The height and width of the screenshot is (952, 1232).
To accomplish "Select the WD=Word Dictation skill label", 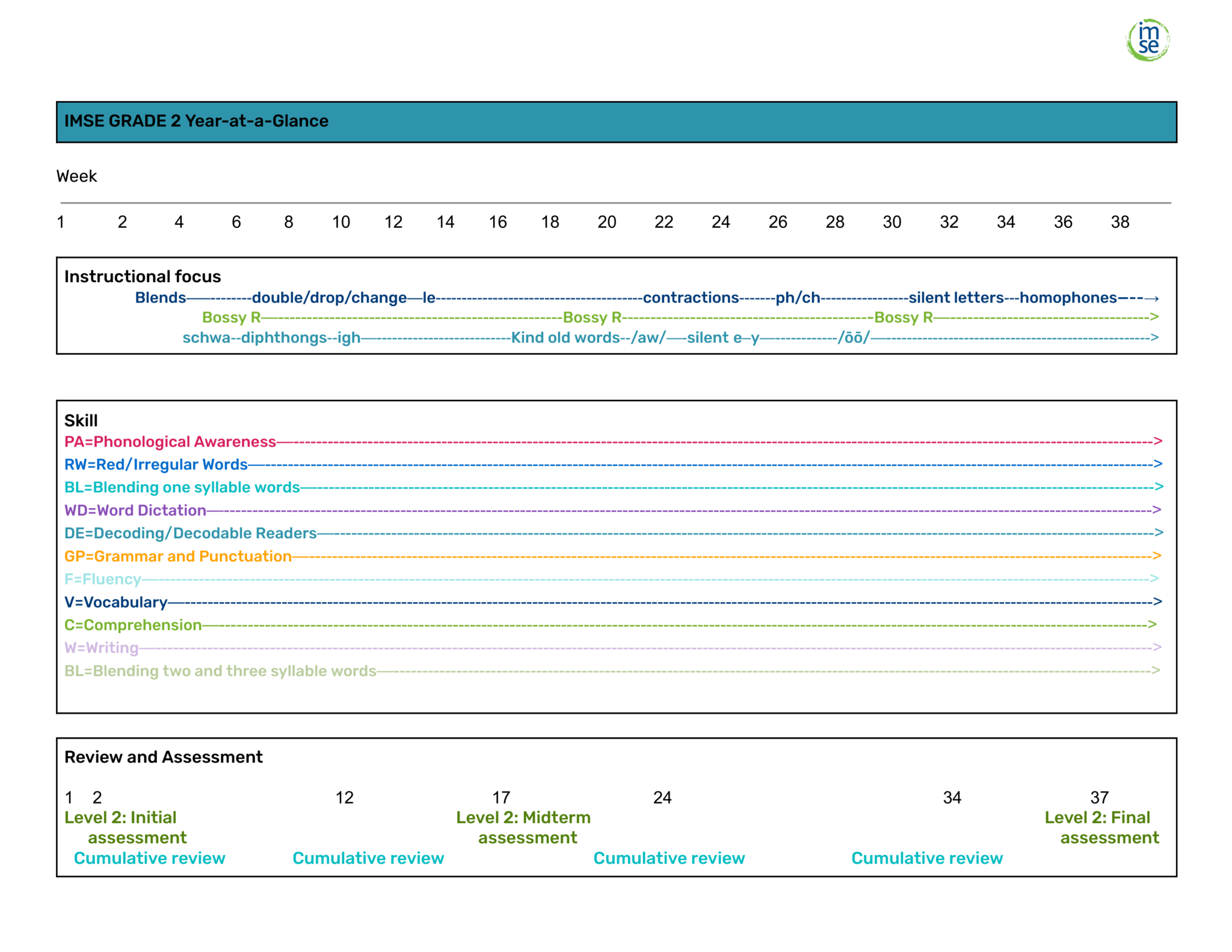I will [x=135, y=510].
